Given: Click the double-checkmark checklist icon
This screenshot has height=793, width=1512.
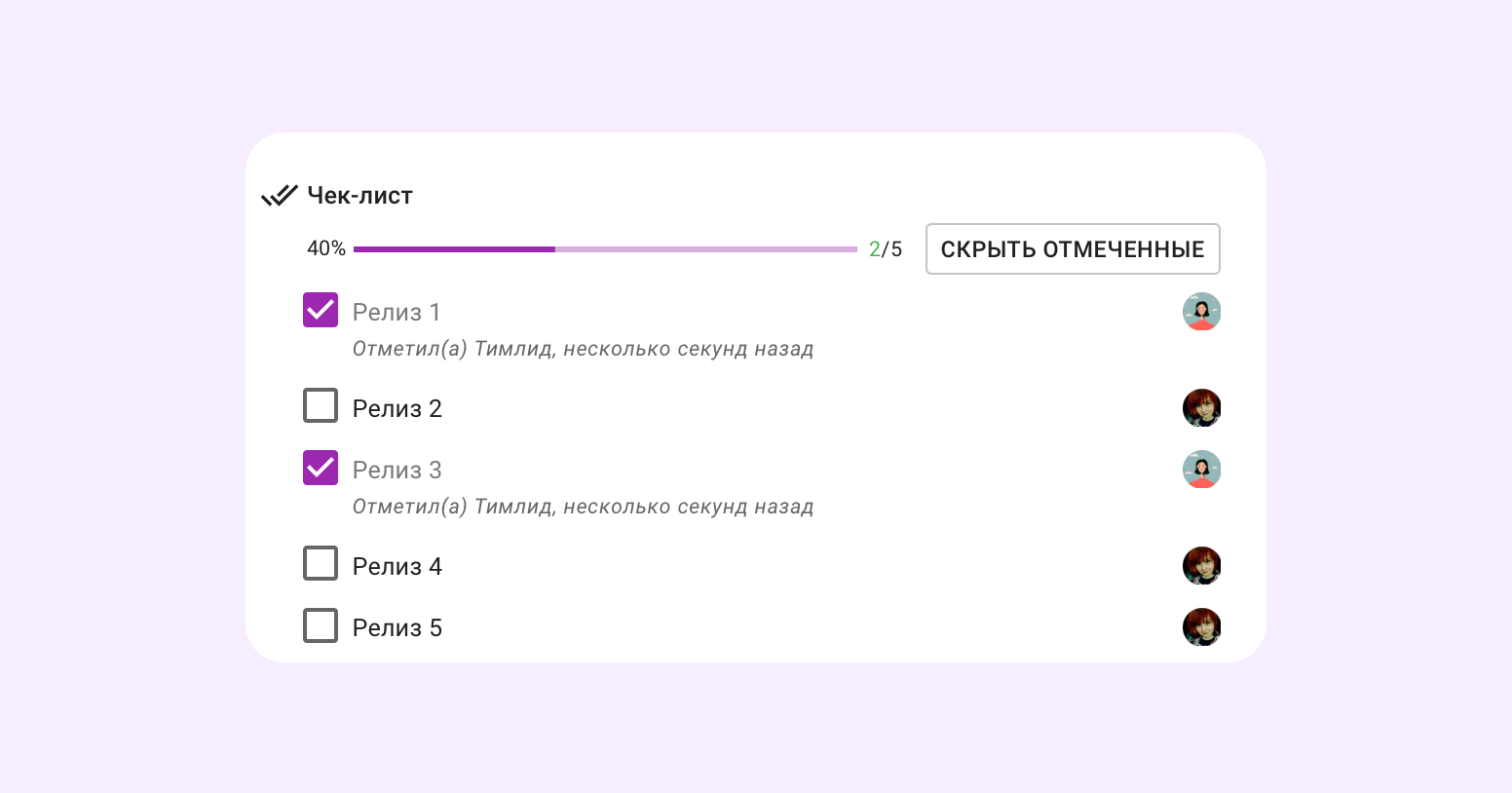Looking at the screenshot, I should pos(279,196).
